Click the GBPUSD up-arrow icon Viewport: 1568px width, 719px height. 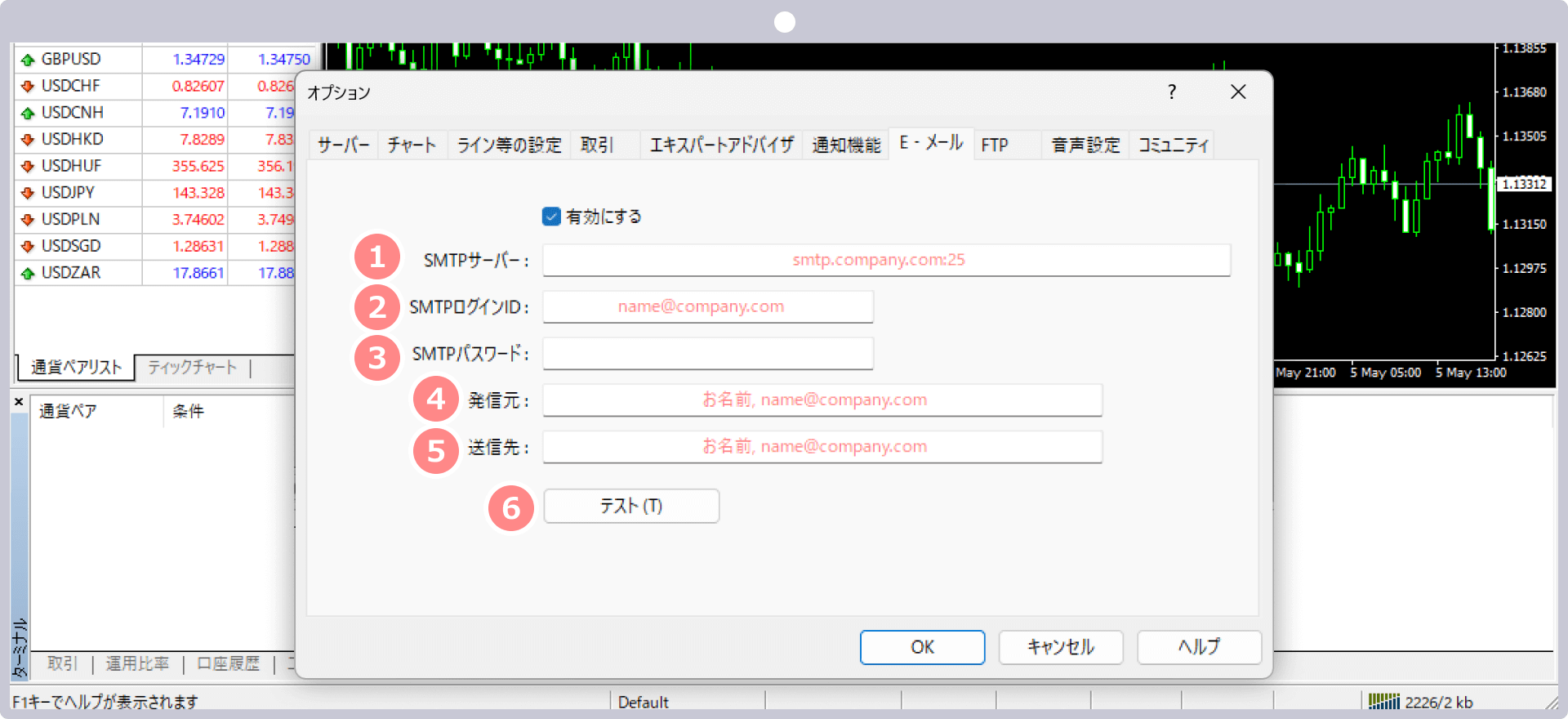pos(28,60)
